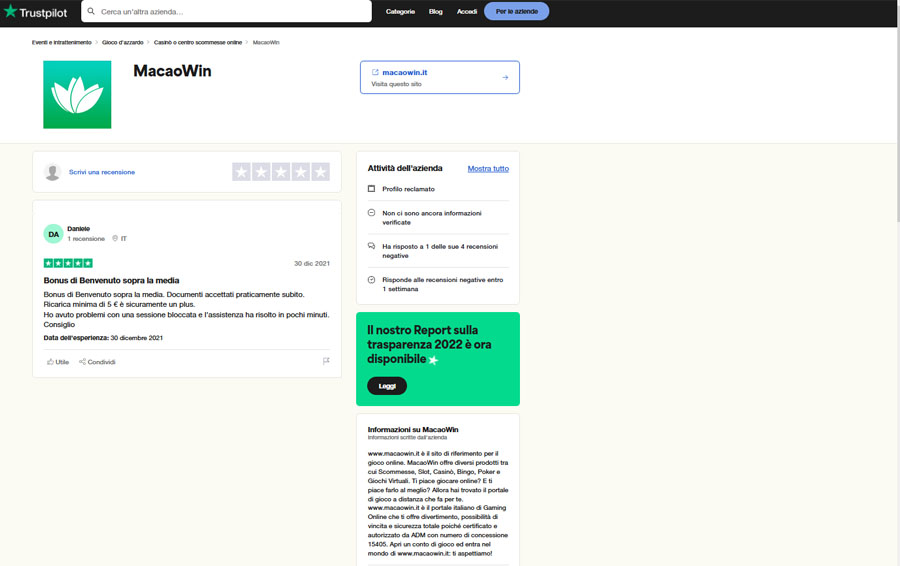The image size is (900, 566).
Task: Click the chat icon beside Ha risposto a 1 delle sue 4 recensioni
Action: pyautogui.click(x=371, y=246)
